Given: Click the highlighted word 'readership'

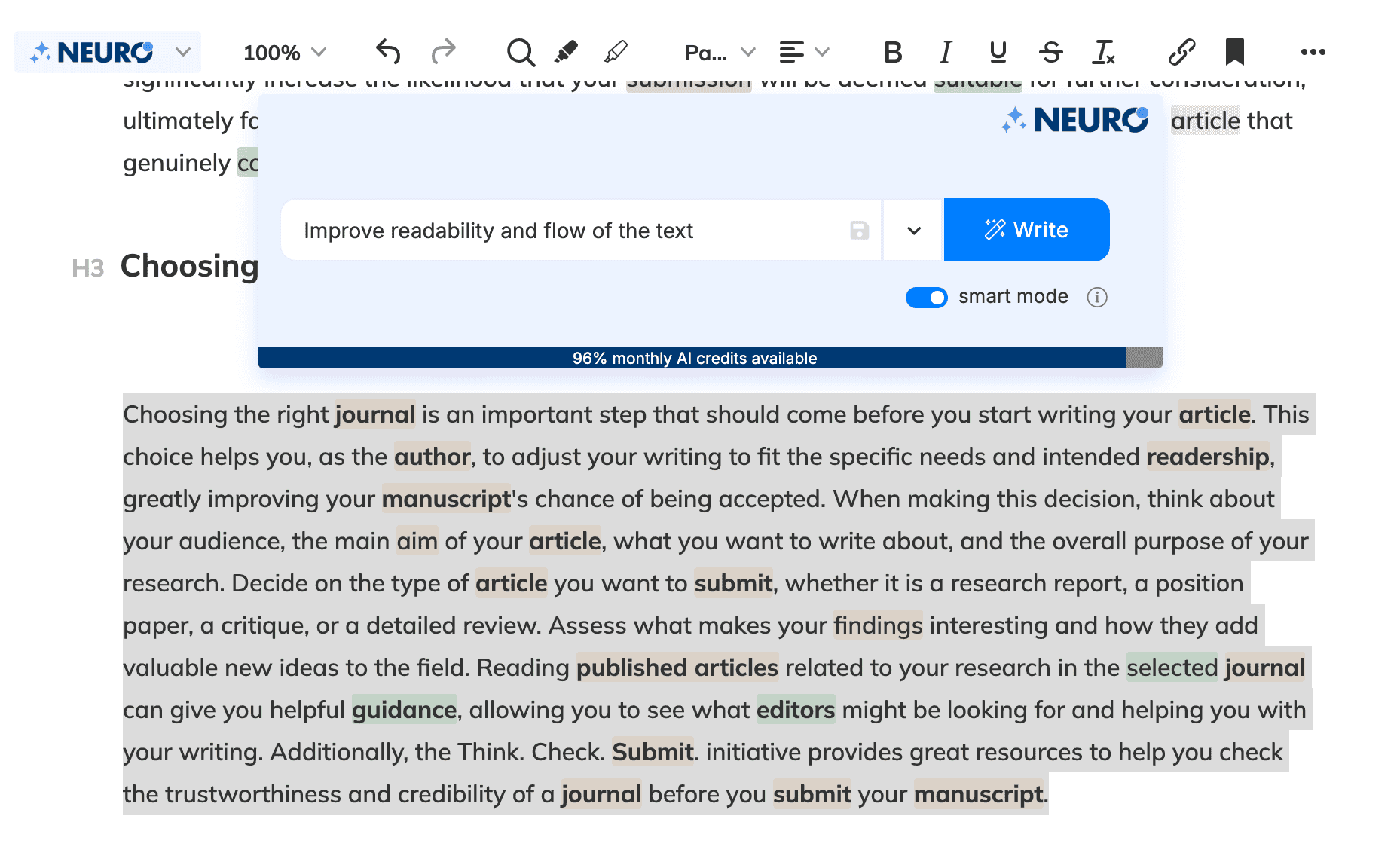Looking at the screenshot, I should (x=1208, y=457).
